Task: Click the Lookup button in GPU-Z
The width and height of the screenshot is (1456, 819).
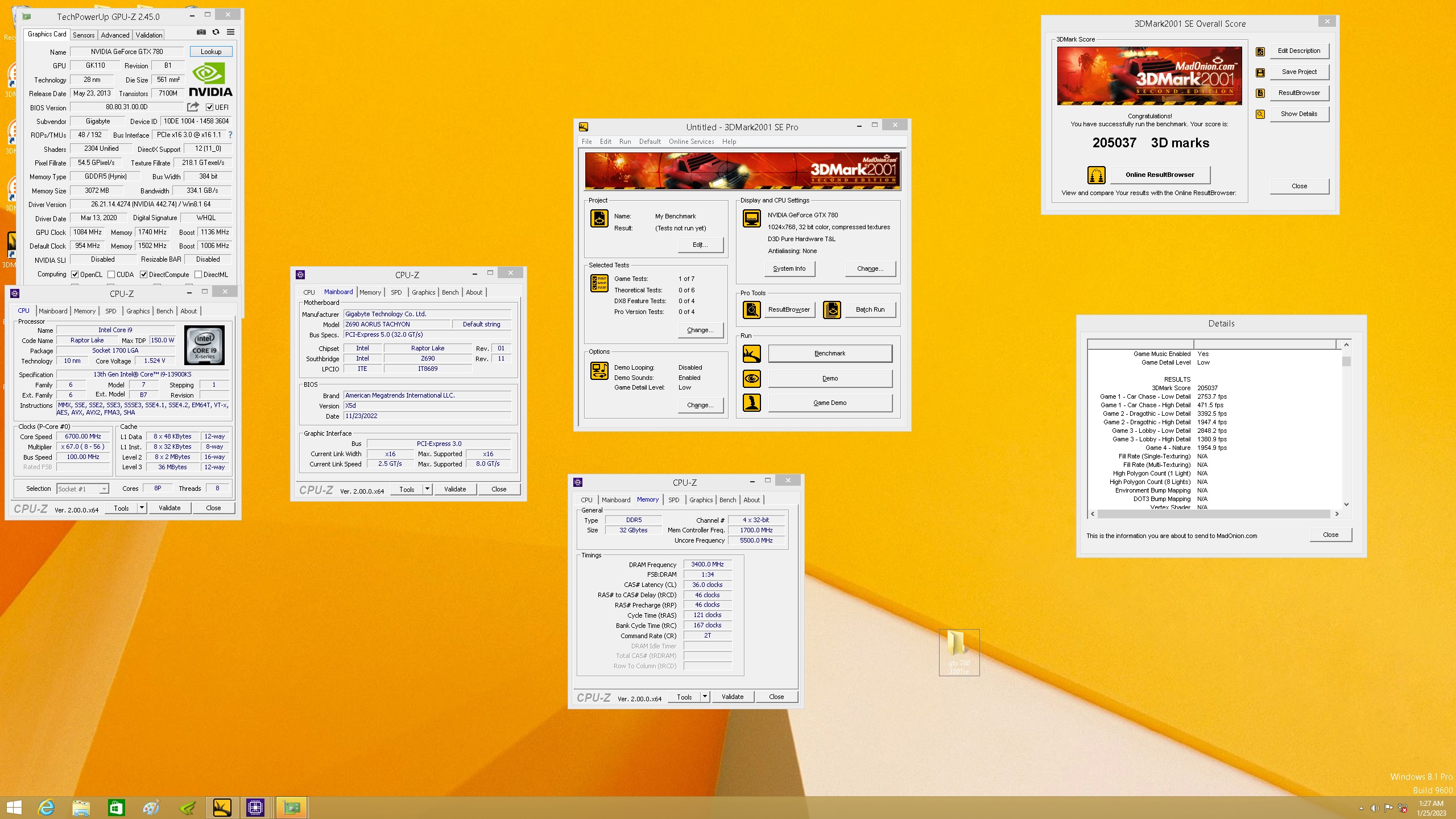Action: (x=211, y=52)
